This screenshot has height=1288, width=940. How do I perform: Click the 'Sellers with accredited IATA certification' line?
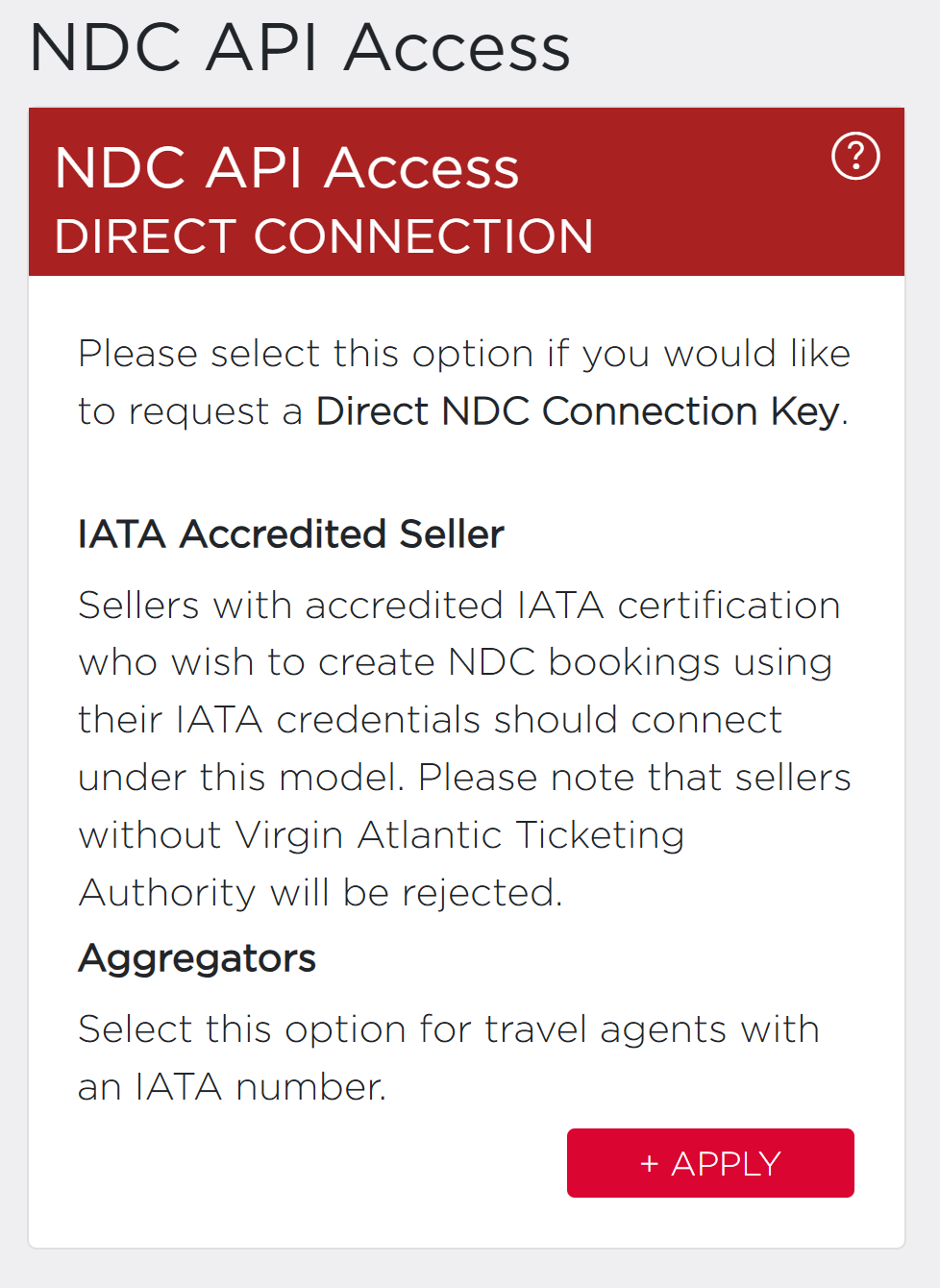coord(458,606)
